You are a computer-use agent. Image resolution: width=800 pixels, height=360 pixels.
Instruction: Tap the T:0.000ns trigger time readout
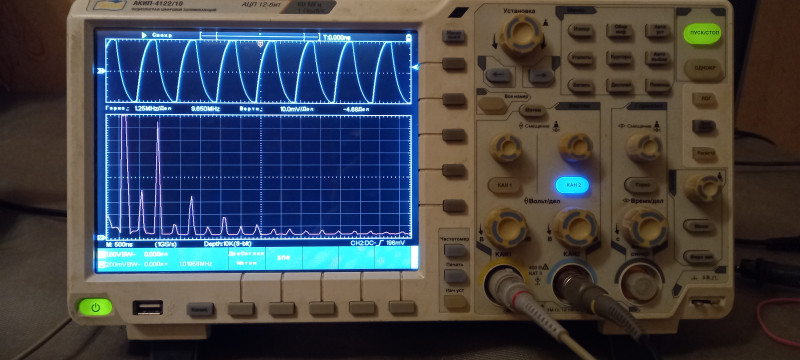[x=336, y=37]
